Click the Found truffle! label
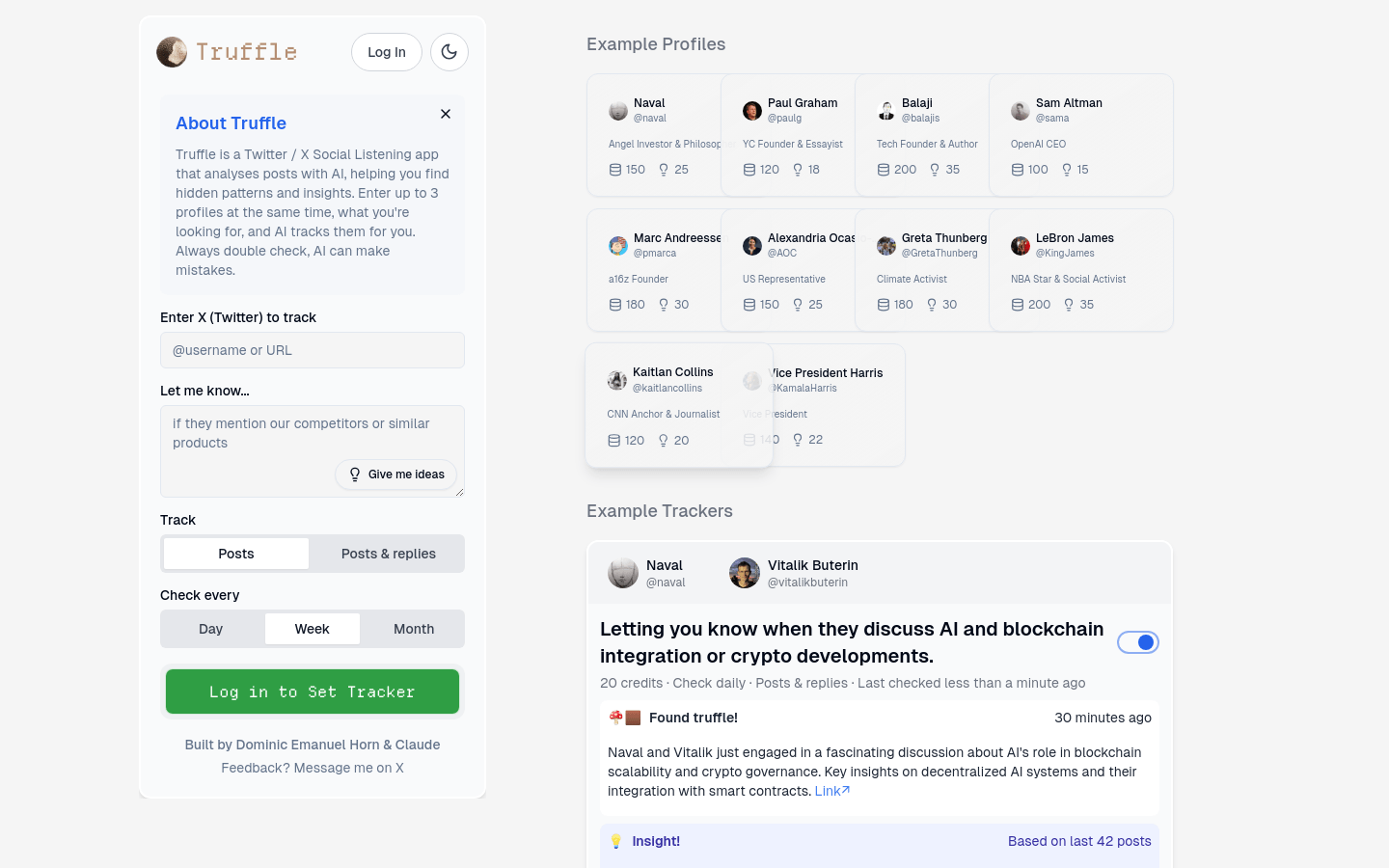The image size is (1389, 868). 694,718
